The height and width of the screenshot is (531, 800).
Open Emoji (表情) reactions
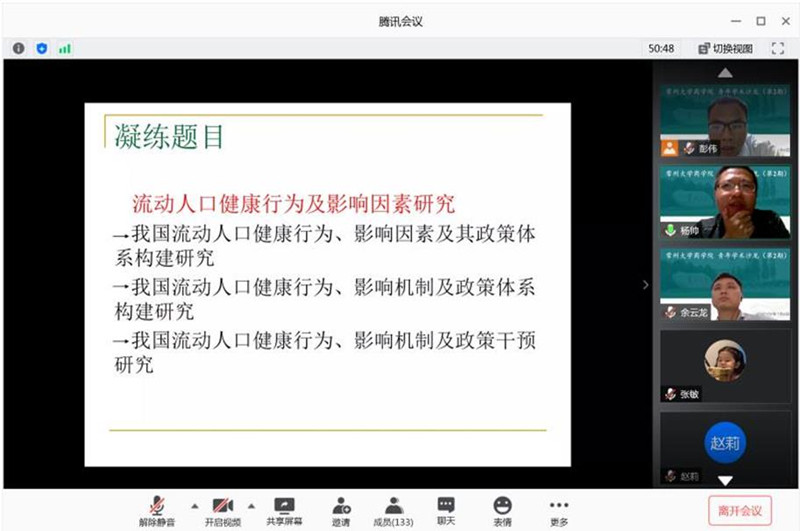click(x=502, y=511)
